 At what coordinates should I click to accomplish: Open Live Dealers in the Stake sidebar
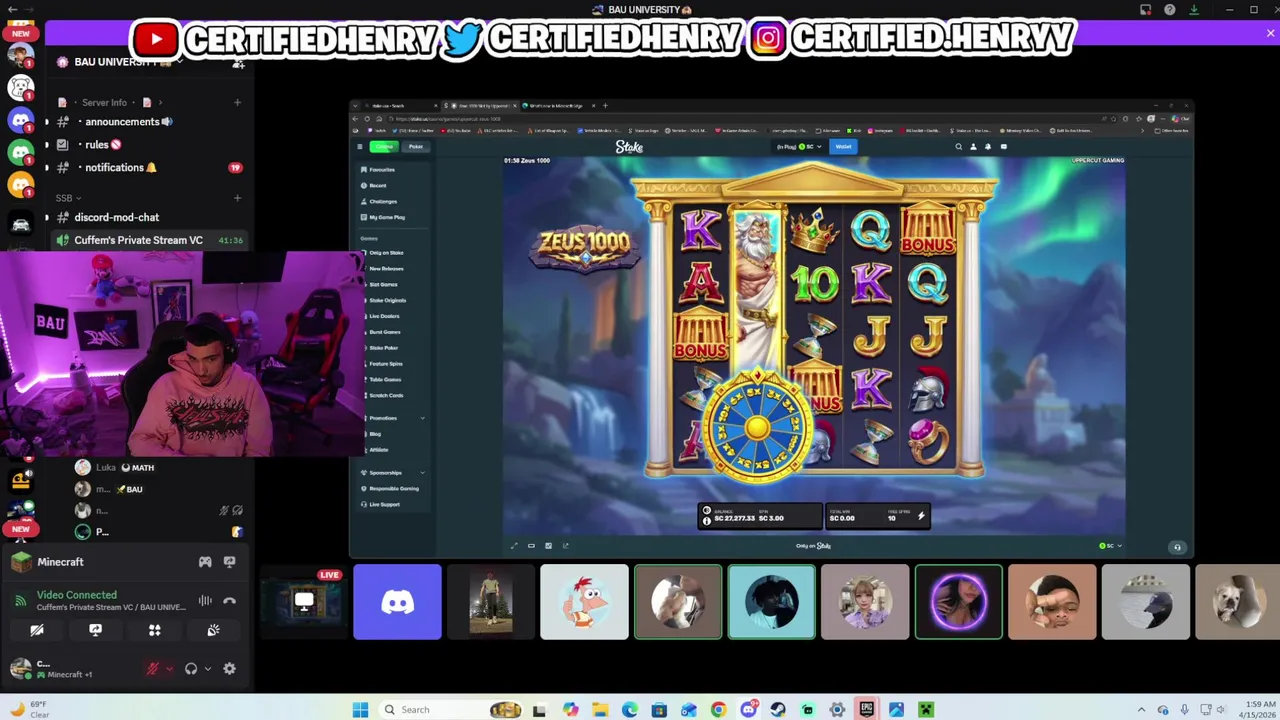pos(384,316)
